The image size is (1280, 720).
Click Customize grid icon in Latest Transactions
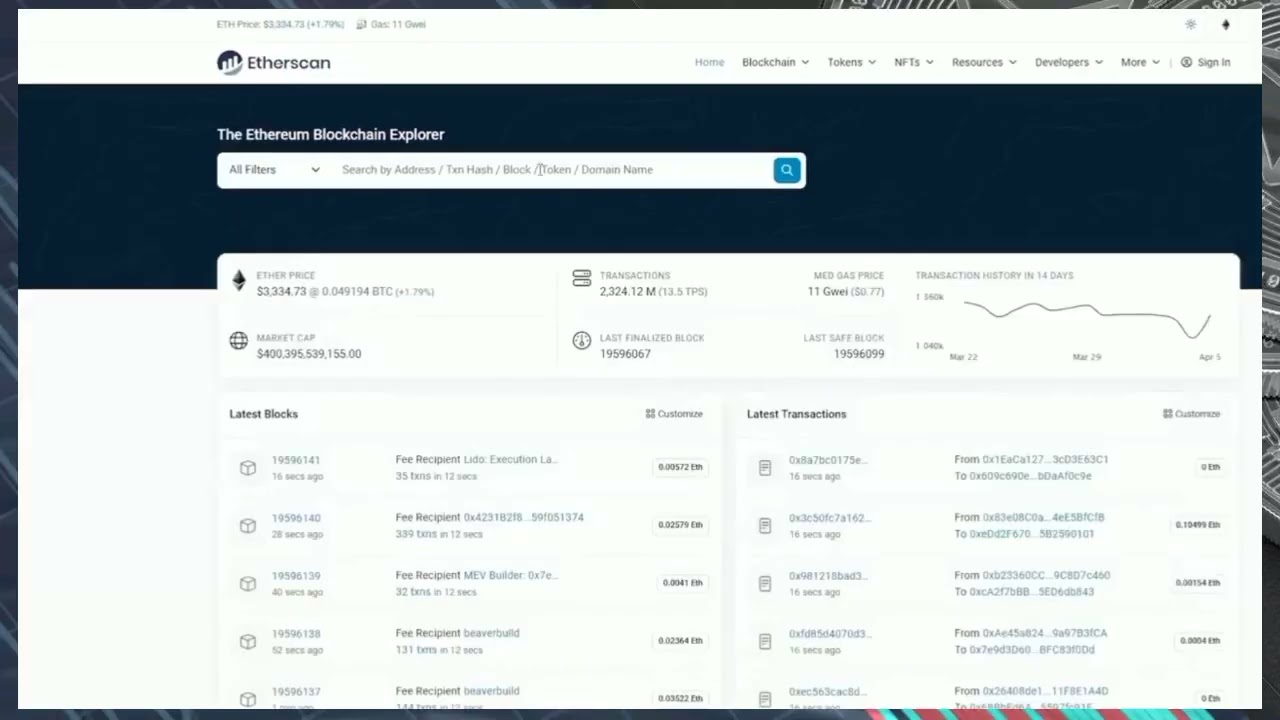coord(1167,414)
